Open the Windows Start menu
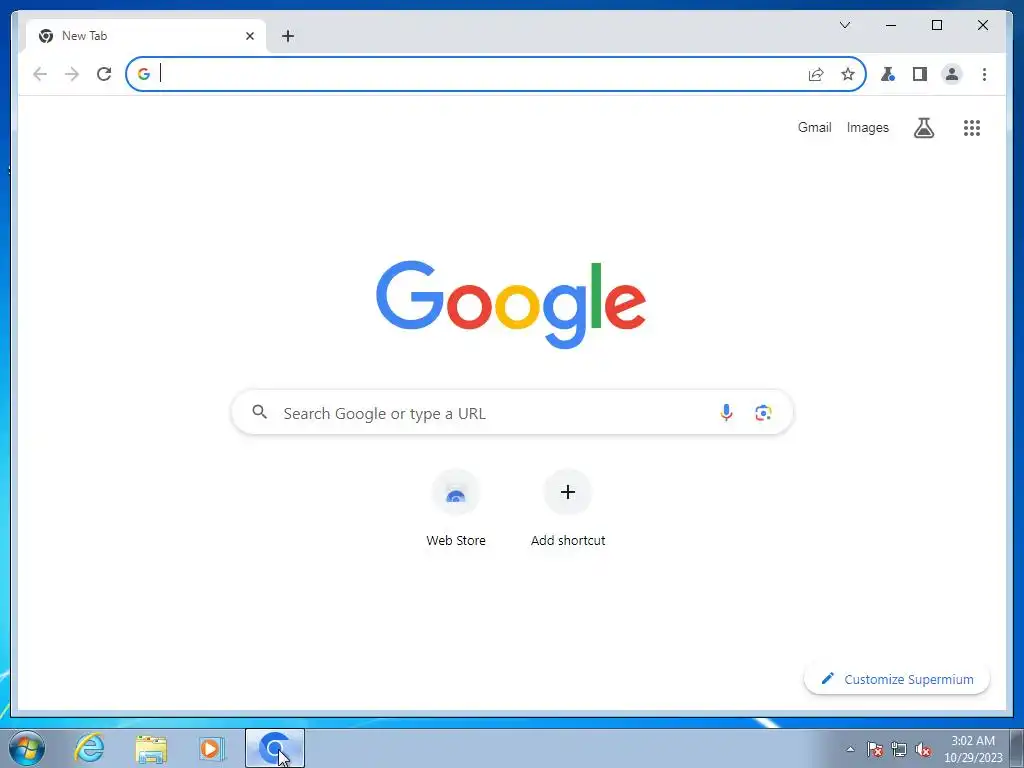1024x768 pixels. click(27, 748)
